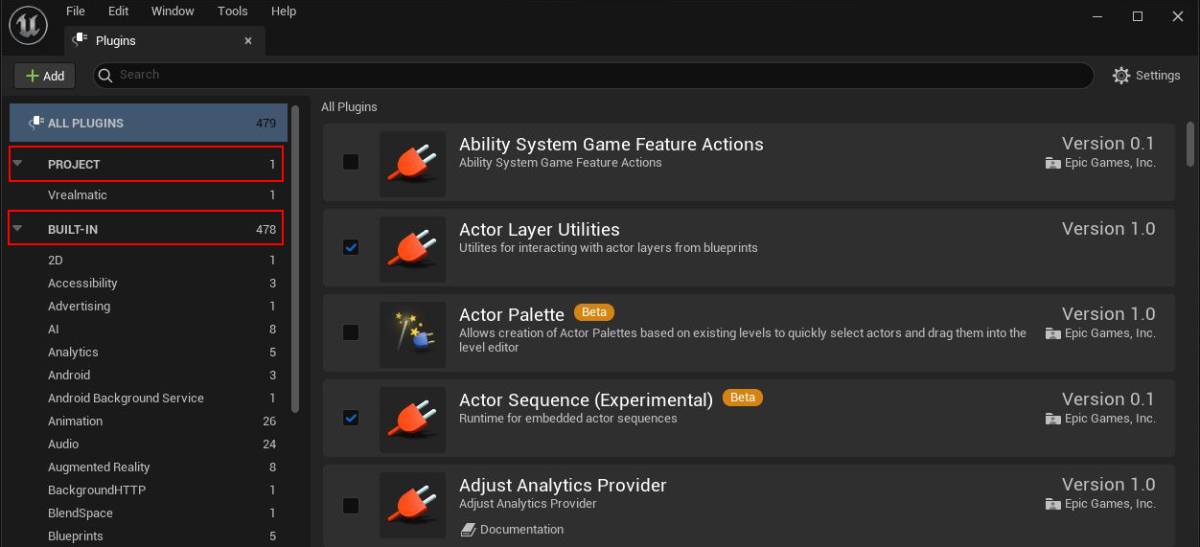Image resolution: width=1200 pixels, height=547 pixels.
Task: Disable Actor Layer Utilities plugin checkbox
Action: (351, 247)
